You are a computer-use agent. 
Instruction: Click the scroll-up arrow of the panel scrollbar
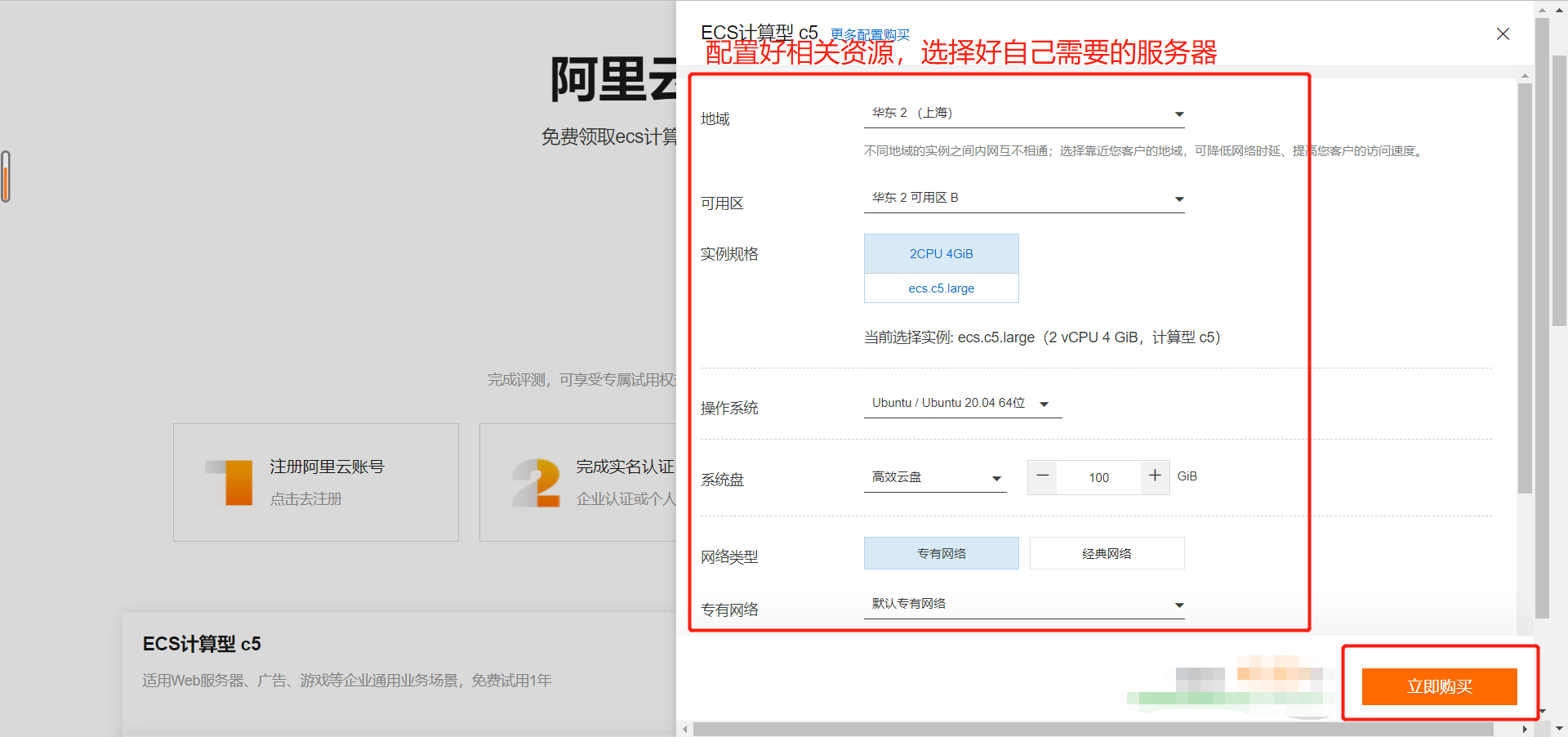[x=1525, y=76]
